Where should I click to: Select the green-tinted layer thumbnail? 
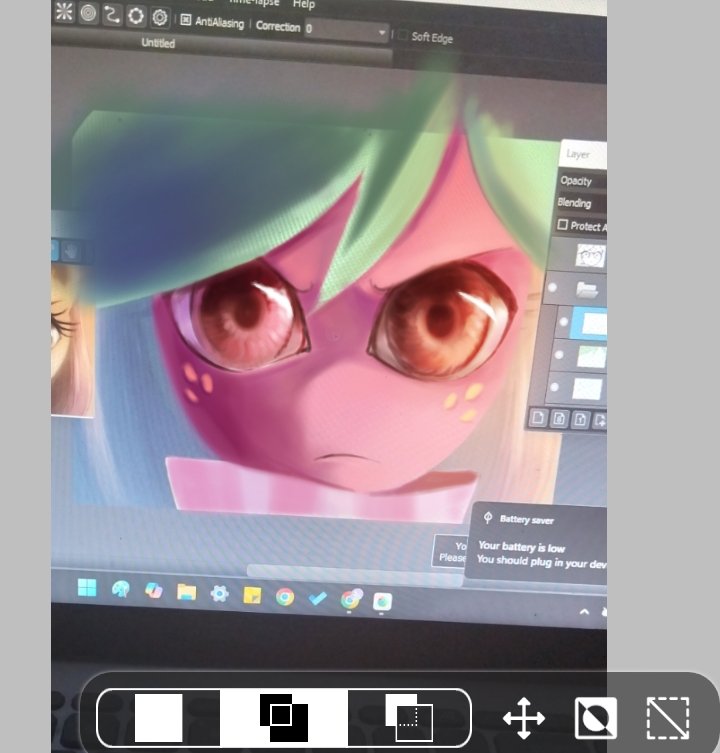(591, 356)
